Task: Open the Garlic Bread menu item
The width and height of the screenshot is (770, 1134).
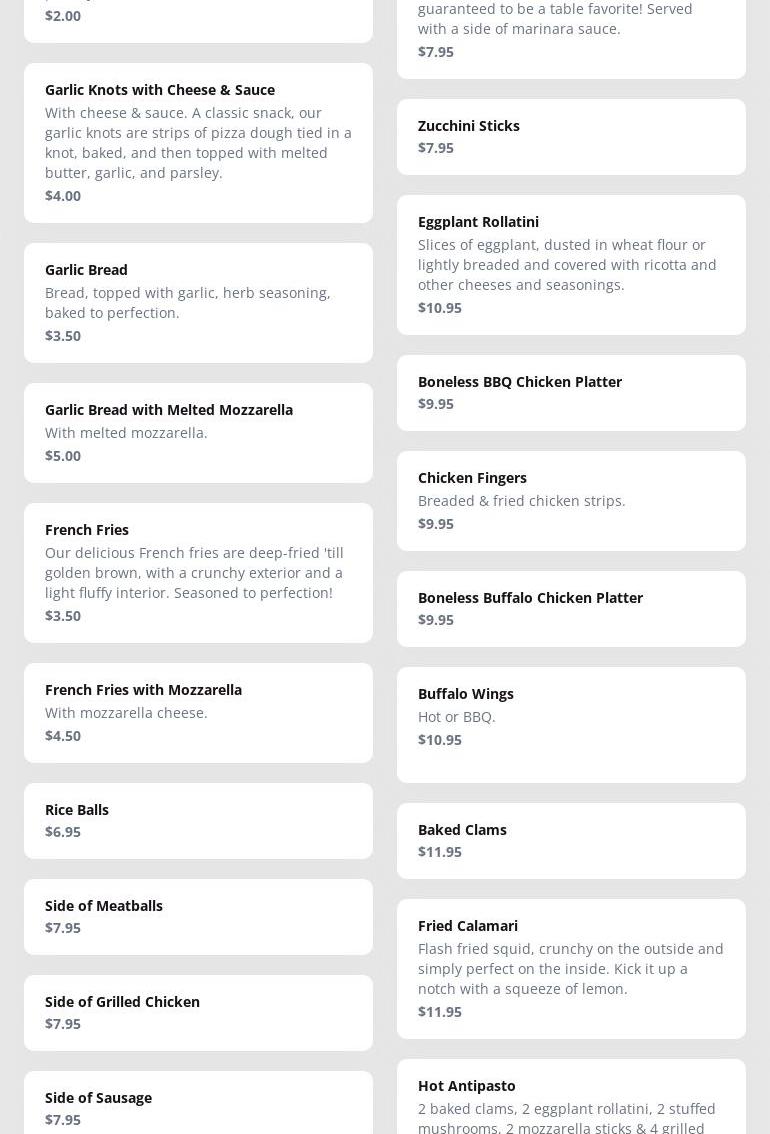Action: (x=198, y=302)
